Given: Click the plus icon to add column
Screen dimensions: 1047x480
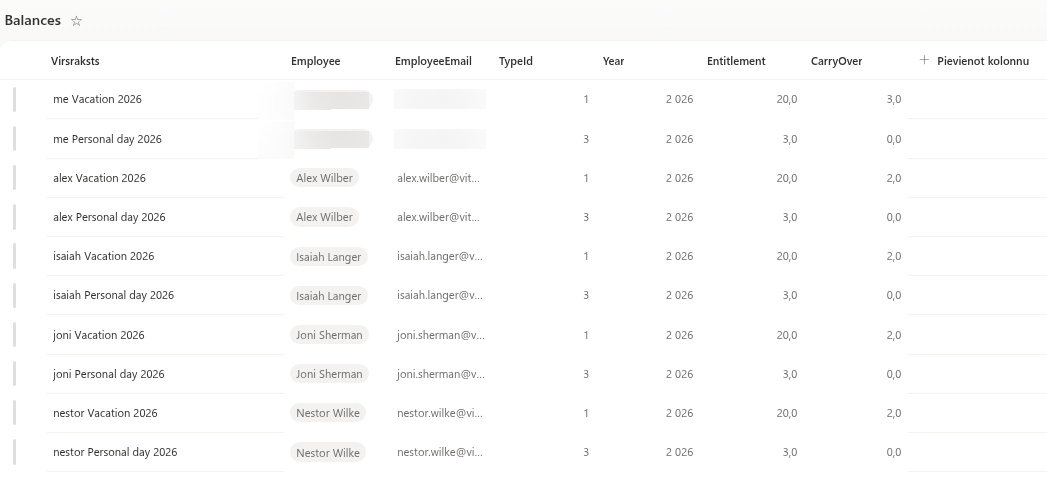Looking at the screenshot, I should pyautogui.click(x=924, y=60).
